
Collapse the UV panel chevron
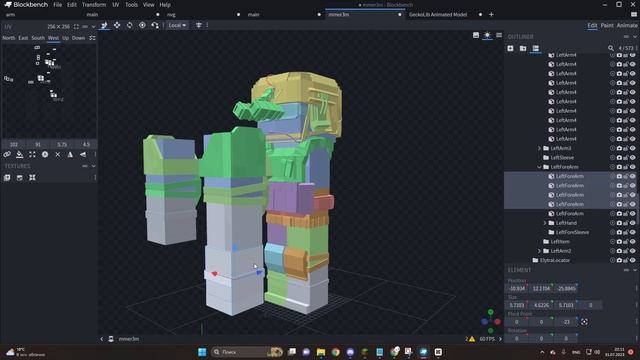(x=93, y=27)
